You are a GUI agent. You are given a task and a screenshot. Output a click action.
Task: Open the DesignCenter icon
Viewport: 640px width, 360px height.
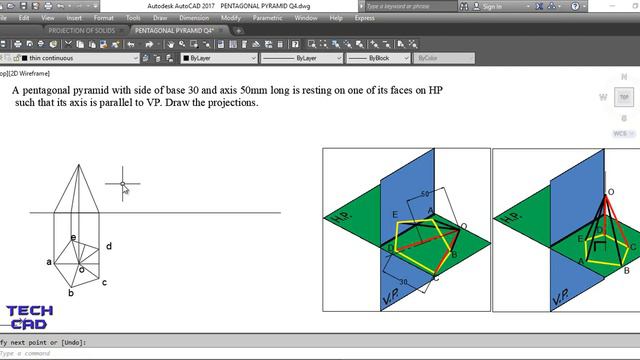click(x=233, y=44)
